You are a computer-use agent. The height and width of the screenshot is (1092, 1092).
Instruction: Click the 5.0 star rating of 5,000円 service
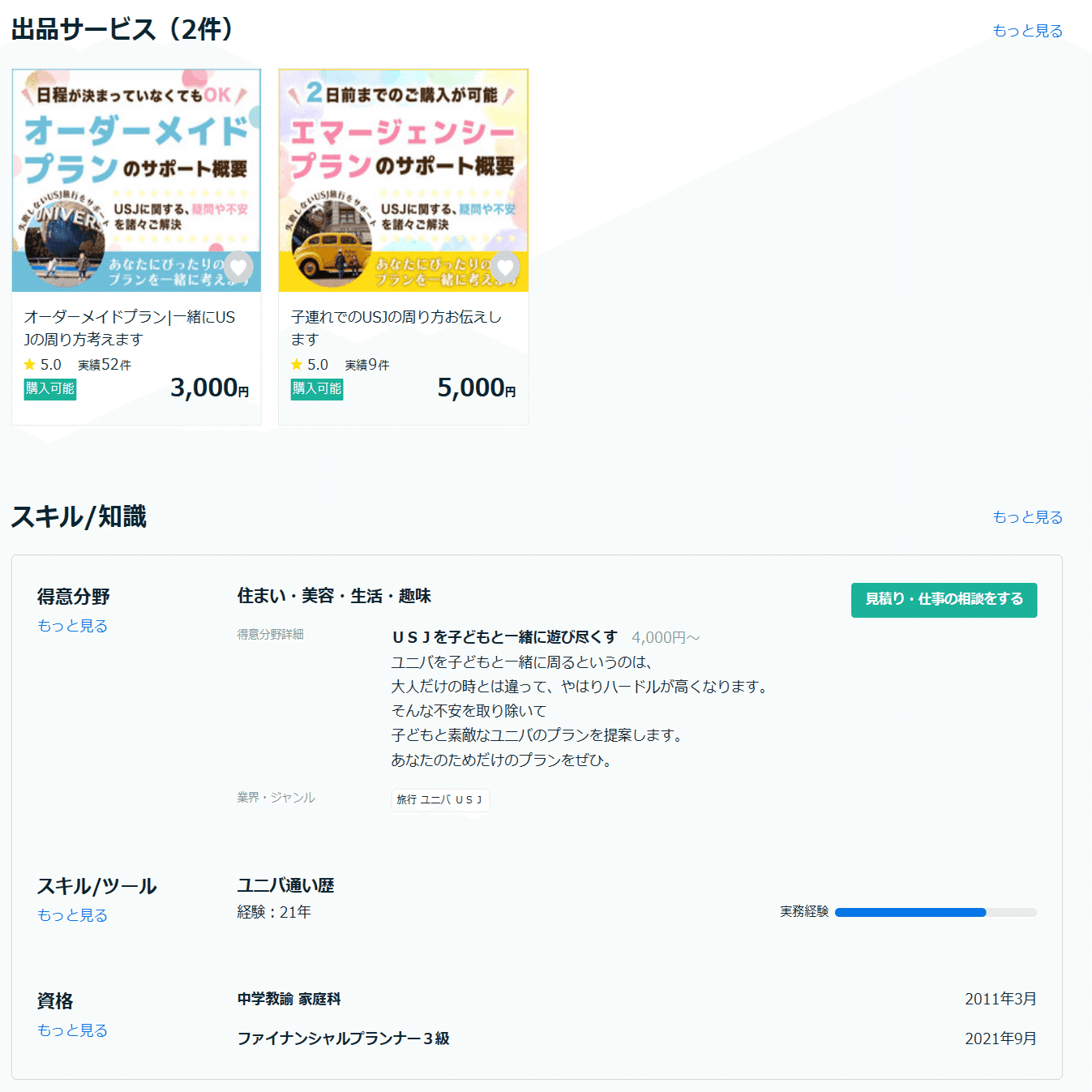(309, 365)
